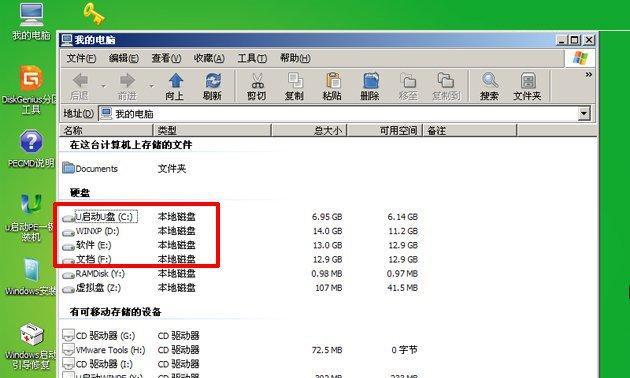Click the 有可移动存储的设备 group heading
The height and width of the screenshot is (378, 630).
tap(116, 311)
